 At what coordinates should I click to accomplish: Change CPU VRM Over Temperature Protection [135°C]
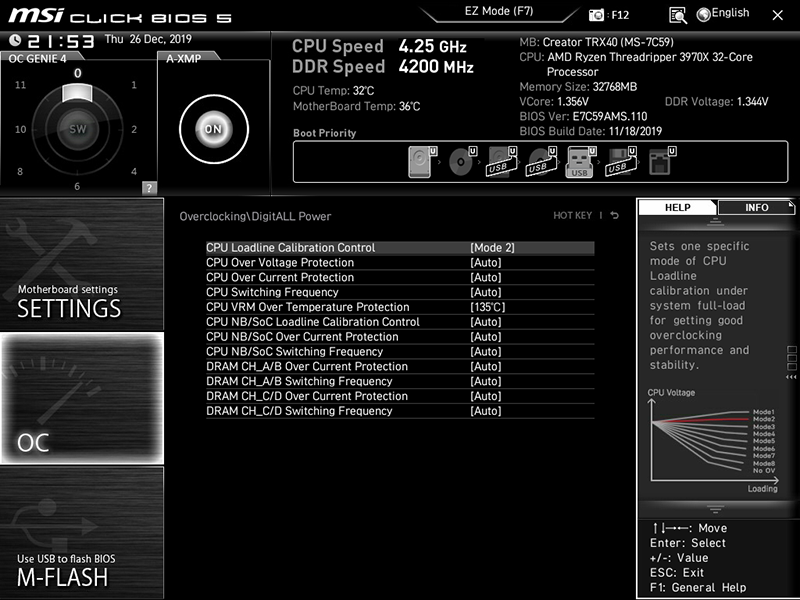coord(488,307)
